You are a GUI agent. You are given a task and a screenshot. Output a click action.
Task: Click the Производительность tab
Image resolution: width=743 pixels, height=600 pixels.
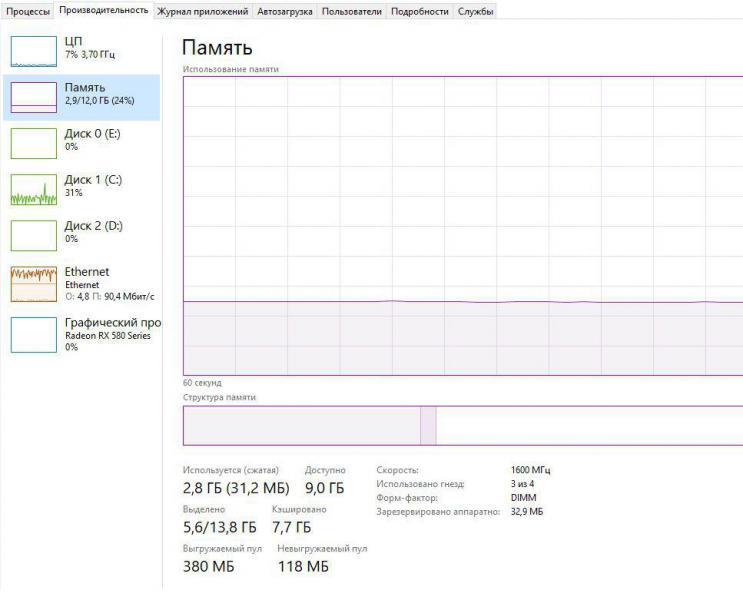(104, 11)
